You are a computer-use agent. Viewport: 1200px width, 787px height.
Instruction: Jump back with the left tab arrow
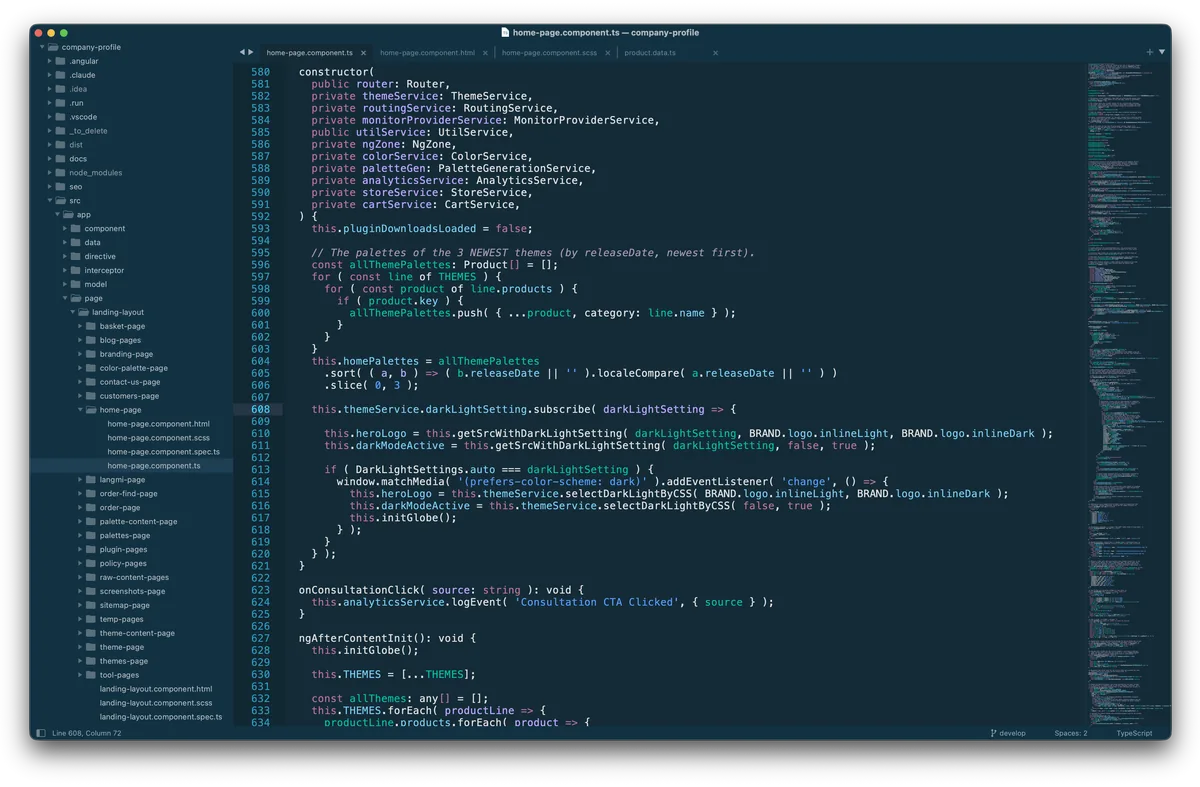[x=242, y=52]
